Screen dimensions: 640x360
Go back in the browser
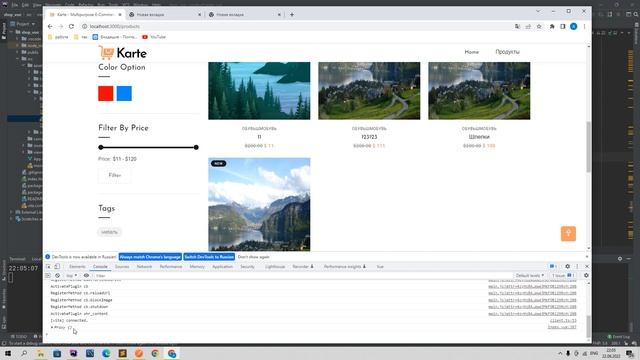[x=50, y=26]
